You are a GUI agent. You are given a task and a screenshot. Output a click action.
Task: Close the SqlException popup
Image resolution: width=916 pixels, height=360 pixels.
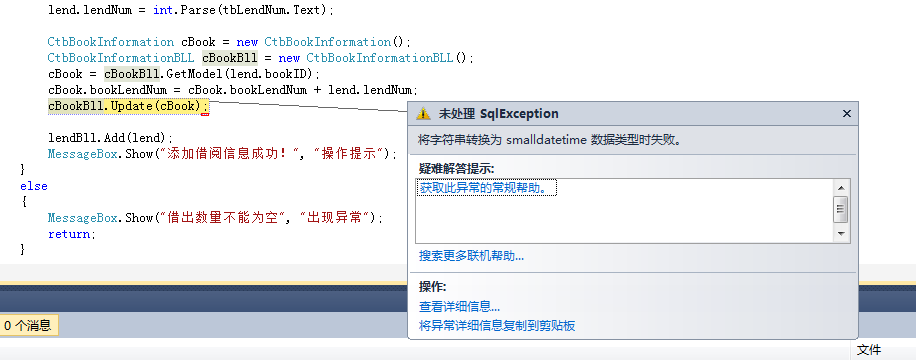click(846, 114)
